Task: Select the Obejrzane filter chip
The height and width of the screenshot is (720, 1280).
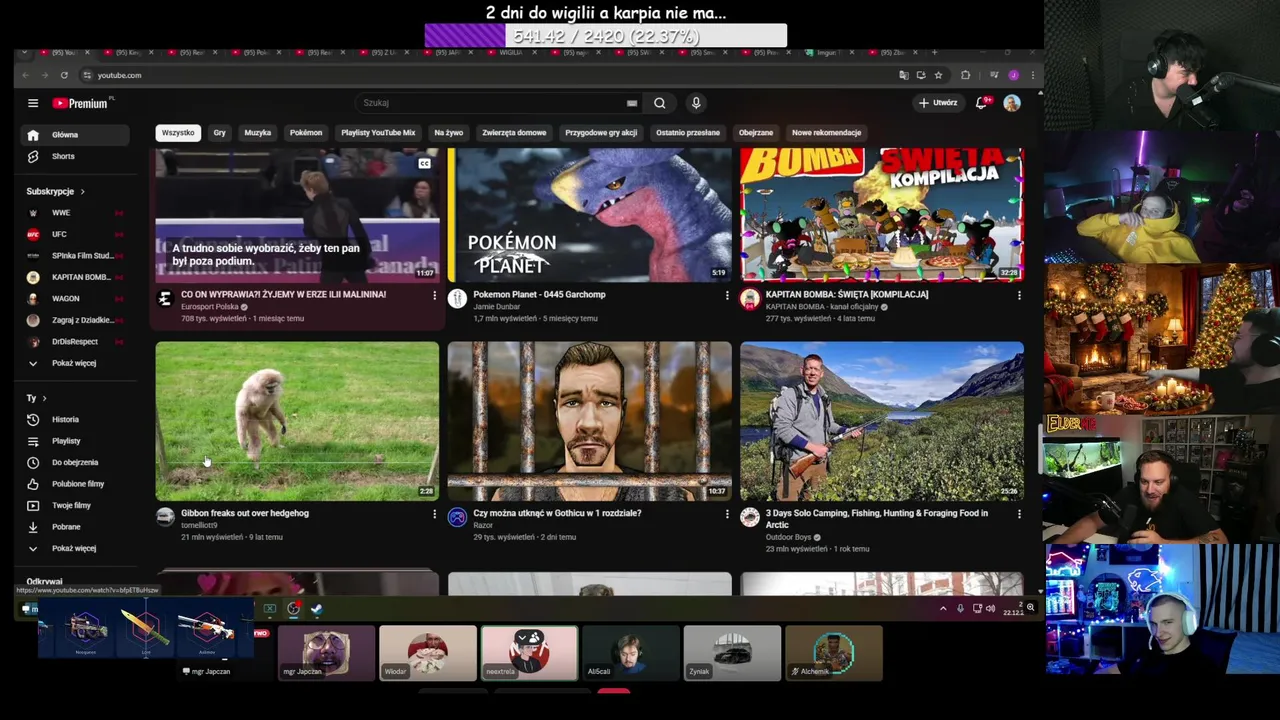Action: [756, 132]
